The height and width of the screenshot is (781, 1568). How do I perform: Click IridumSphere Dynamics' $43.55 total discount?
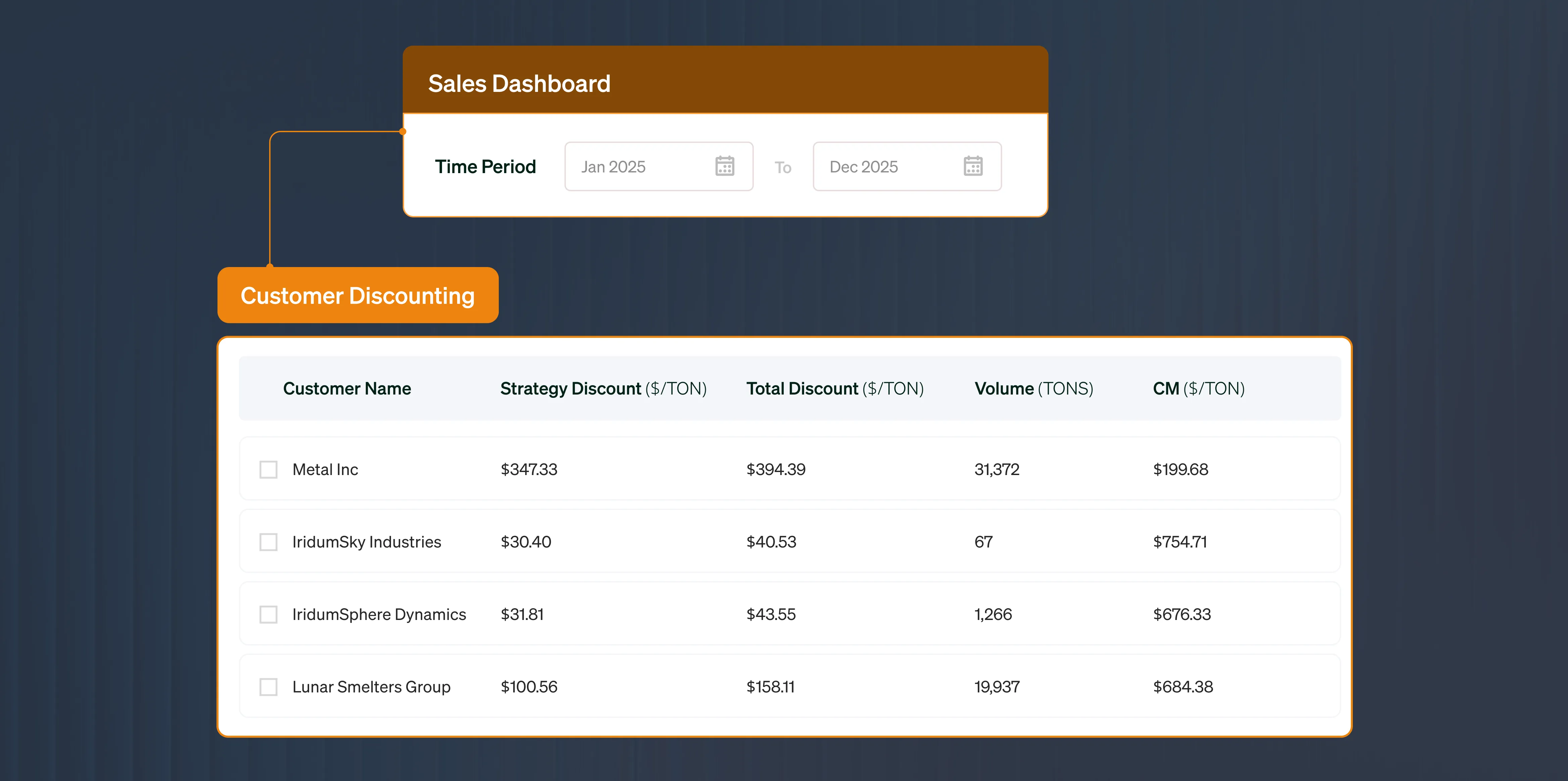coord(771,614)
